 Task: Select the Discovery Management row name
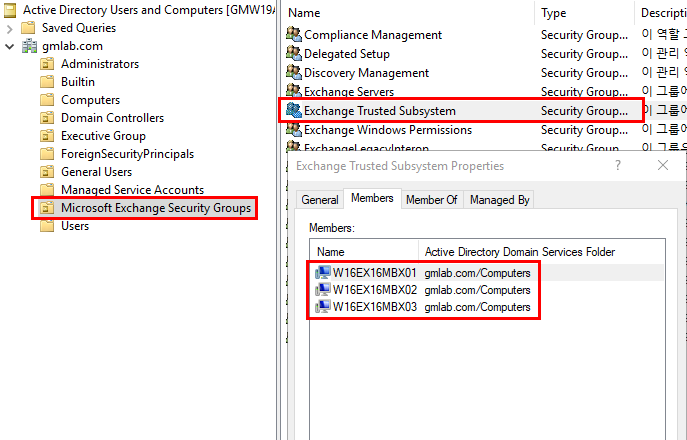(366, 73)
